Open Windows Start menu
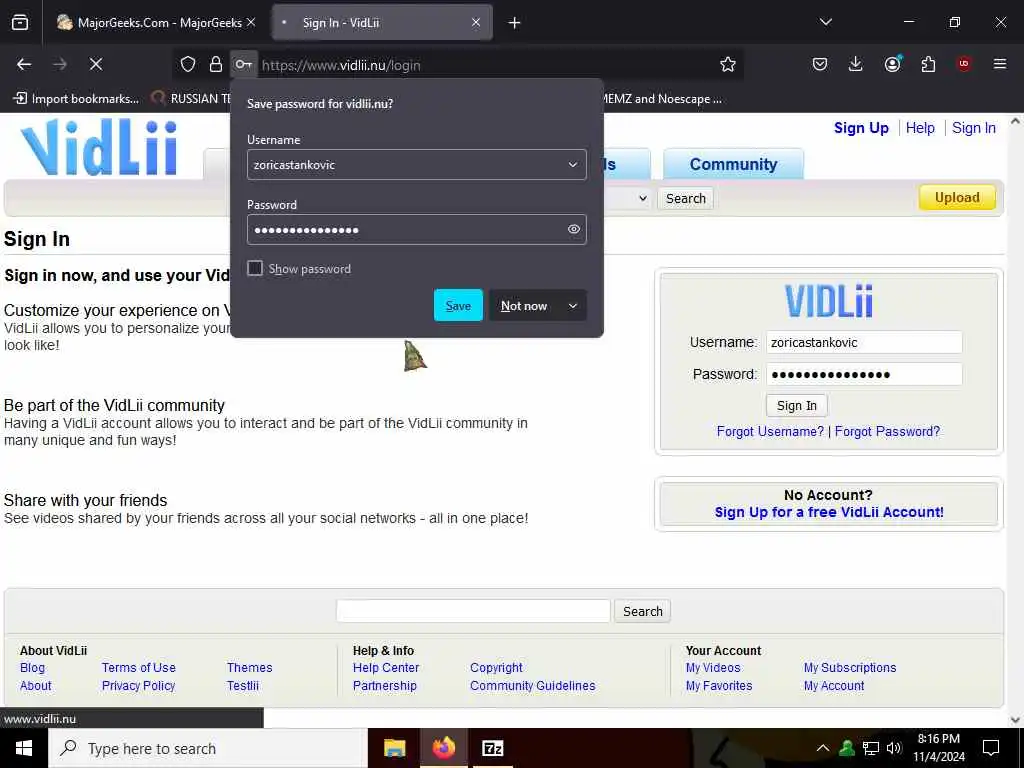 [x=24, y=748]
